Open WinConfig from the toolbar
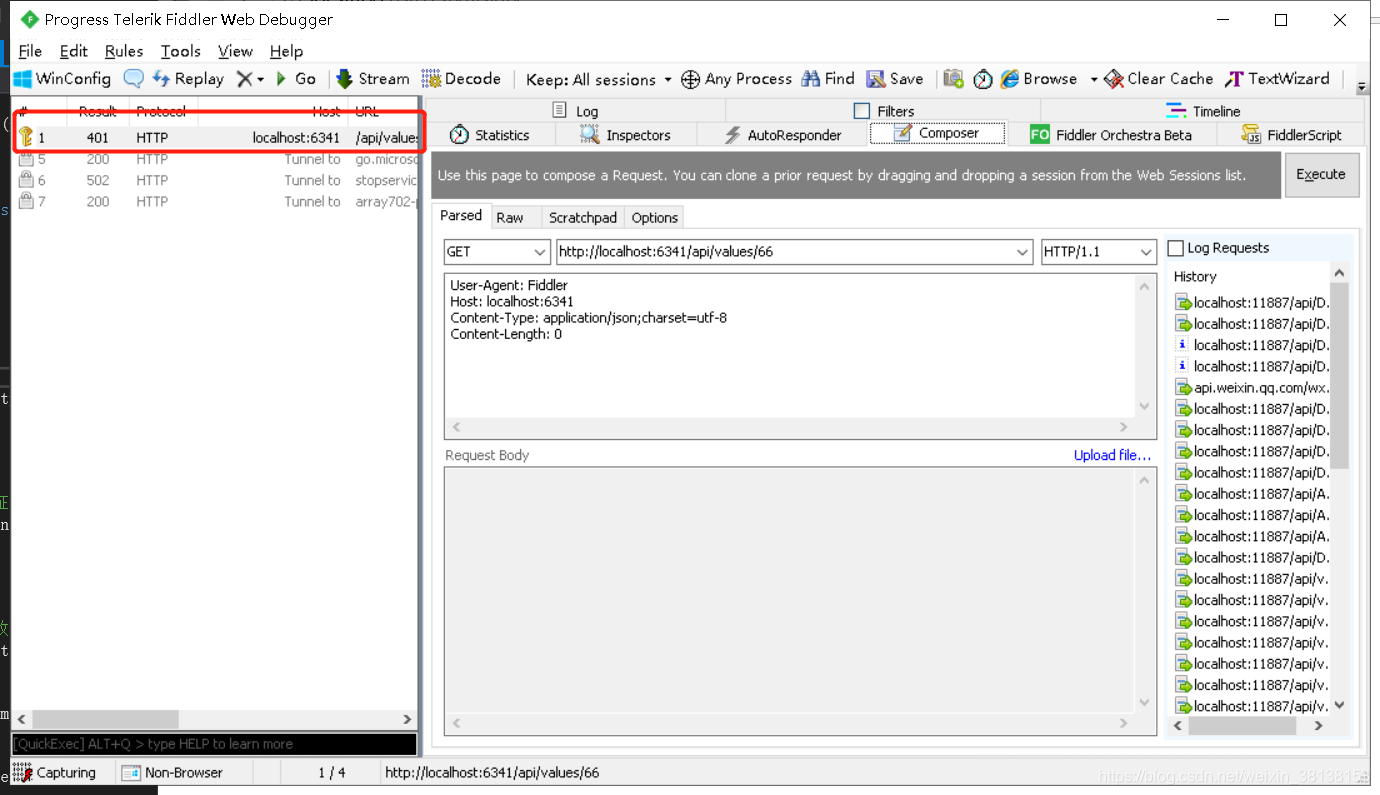Screen dimensions: 1380x795 (62, 79)
